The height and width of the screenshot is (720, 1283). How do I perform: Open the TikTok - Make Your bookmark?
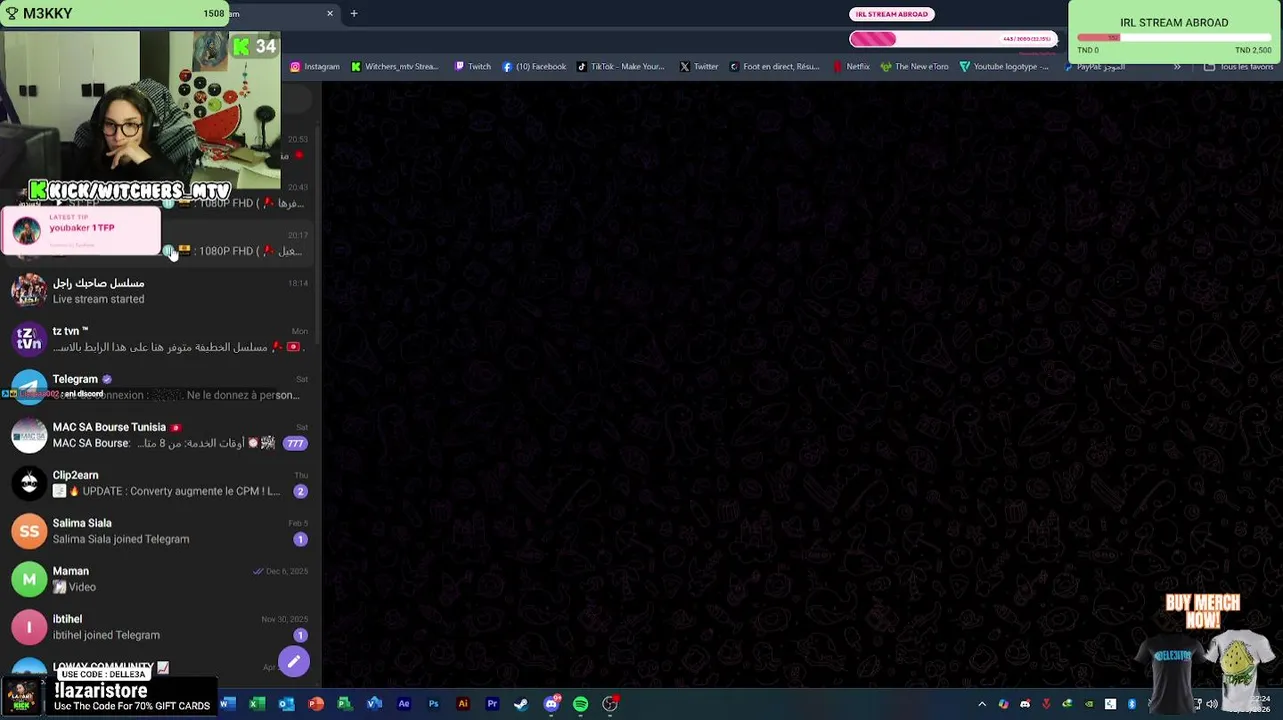click(x=620, y=67)
